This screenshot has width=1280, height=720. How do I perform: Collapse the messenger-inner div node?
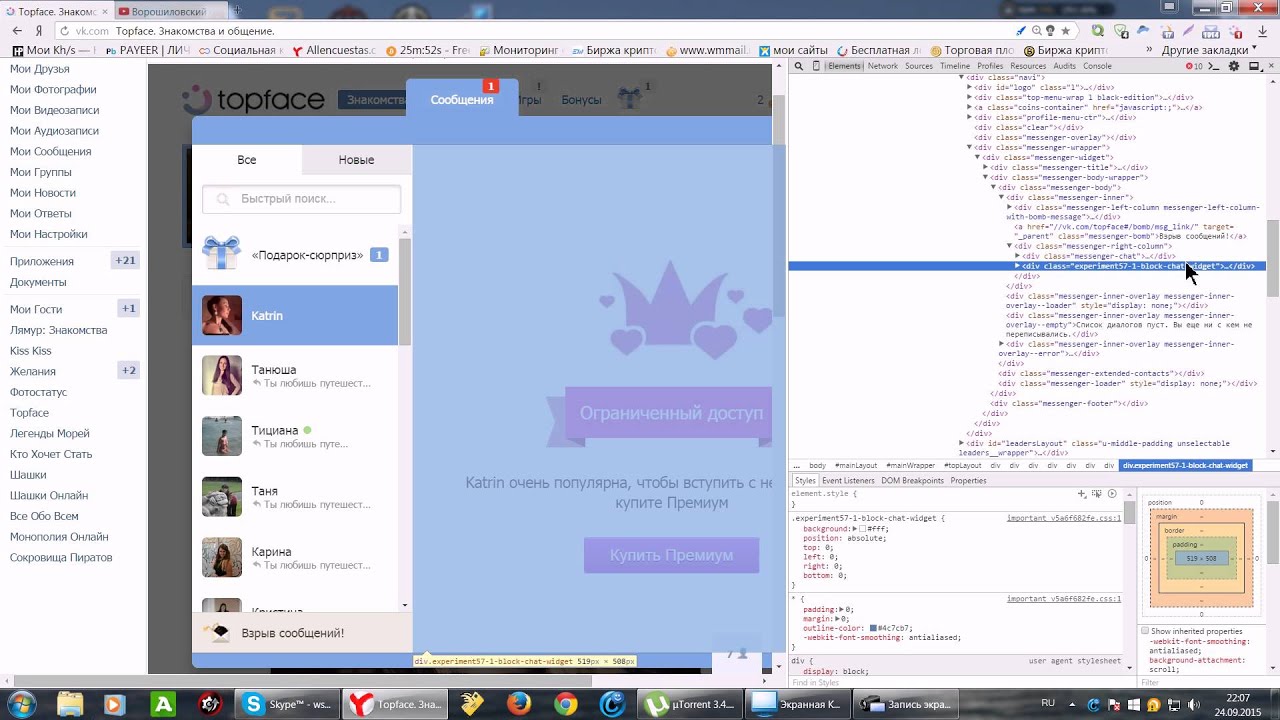pos(1001,197)
